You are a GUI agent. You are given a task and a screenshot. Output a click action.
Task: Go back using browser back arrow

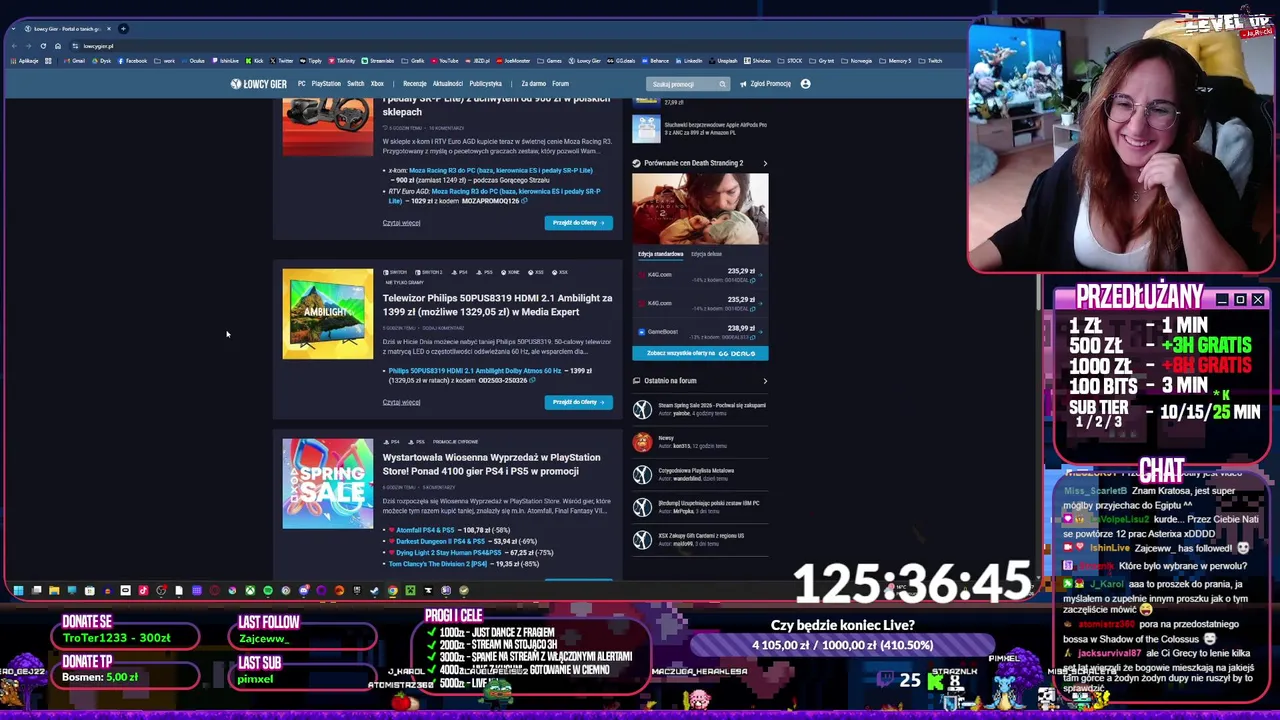(x=14, y=46)
